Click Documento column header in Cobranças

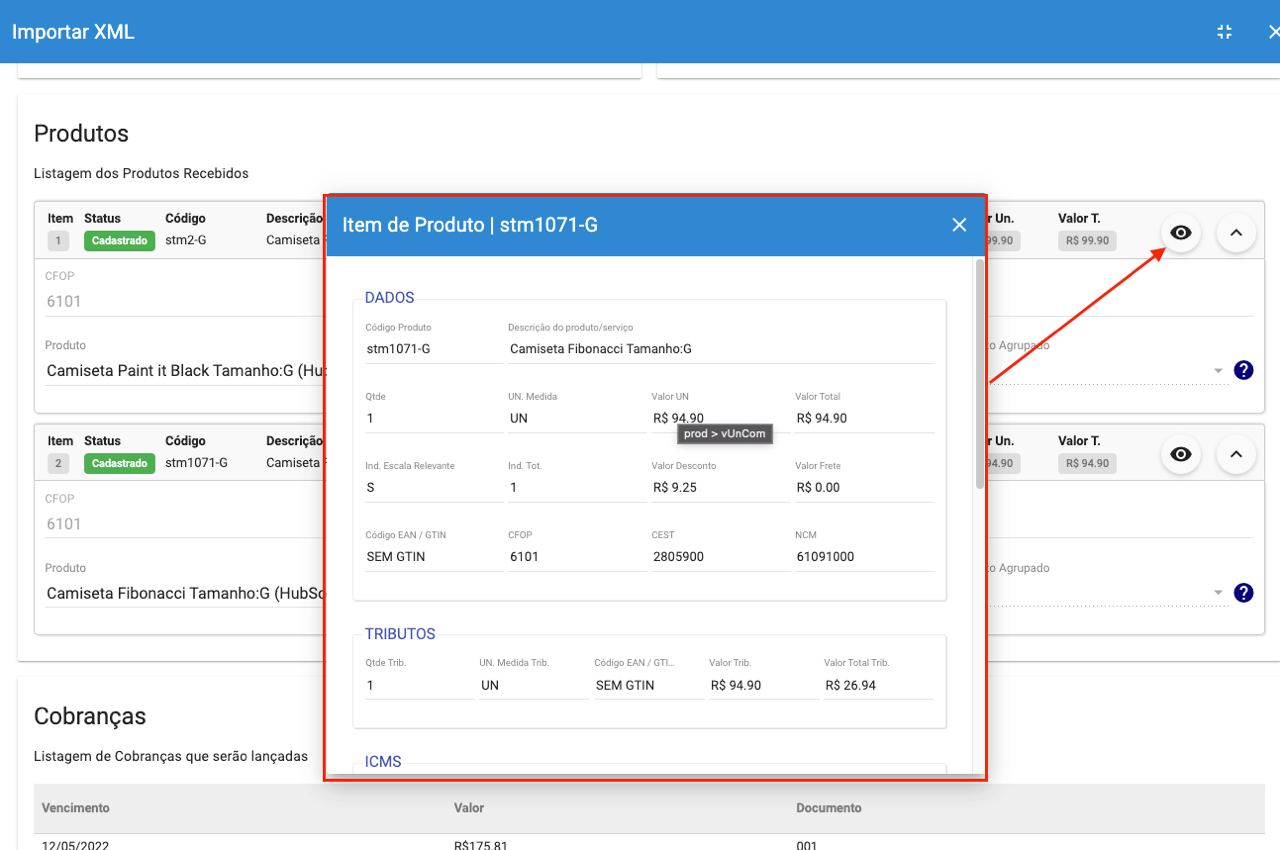point(828,808)
